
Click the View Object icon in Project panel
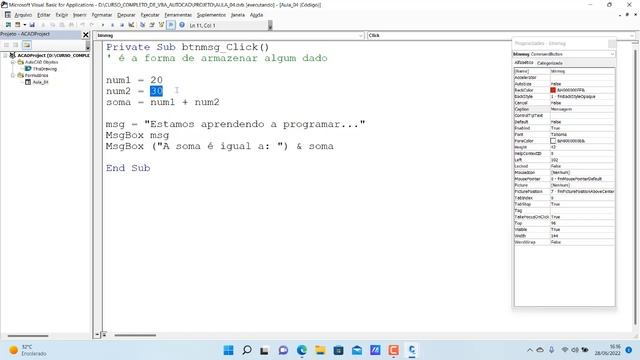tap(16, 45)
